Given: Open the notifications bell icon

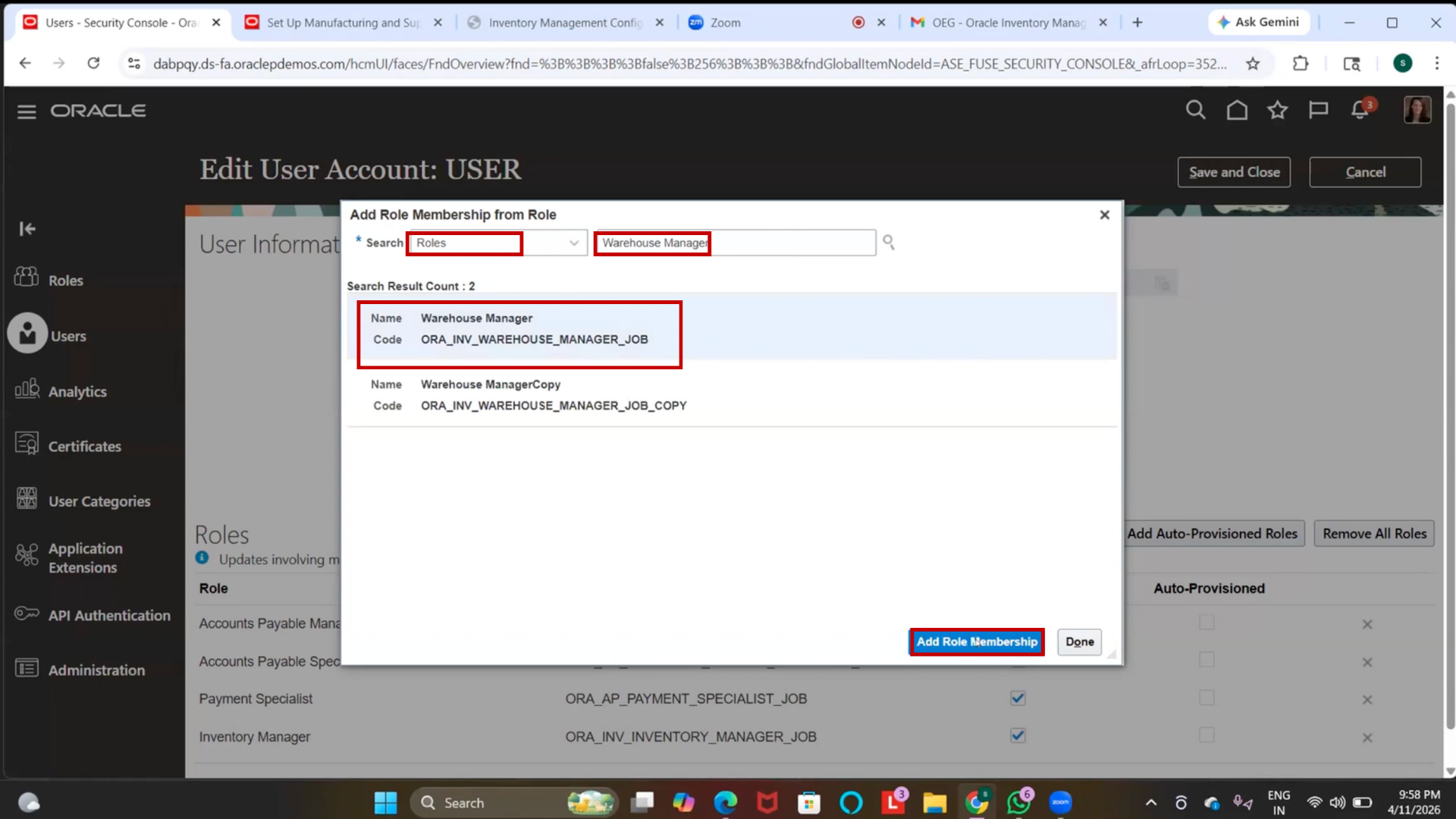Looking at the screenshot, I should [1360, 110].
